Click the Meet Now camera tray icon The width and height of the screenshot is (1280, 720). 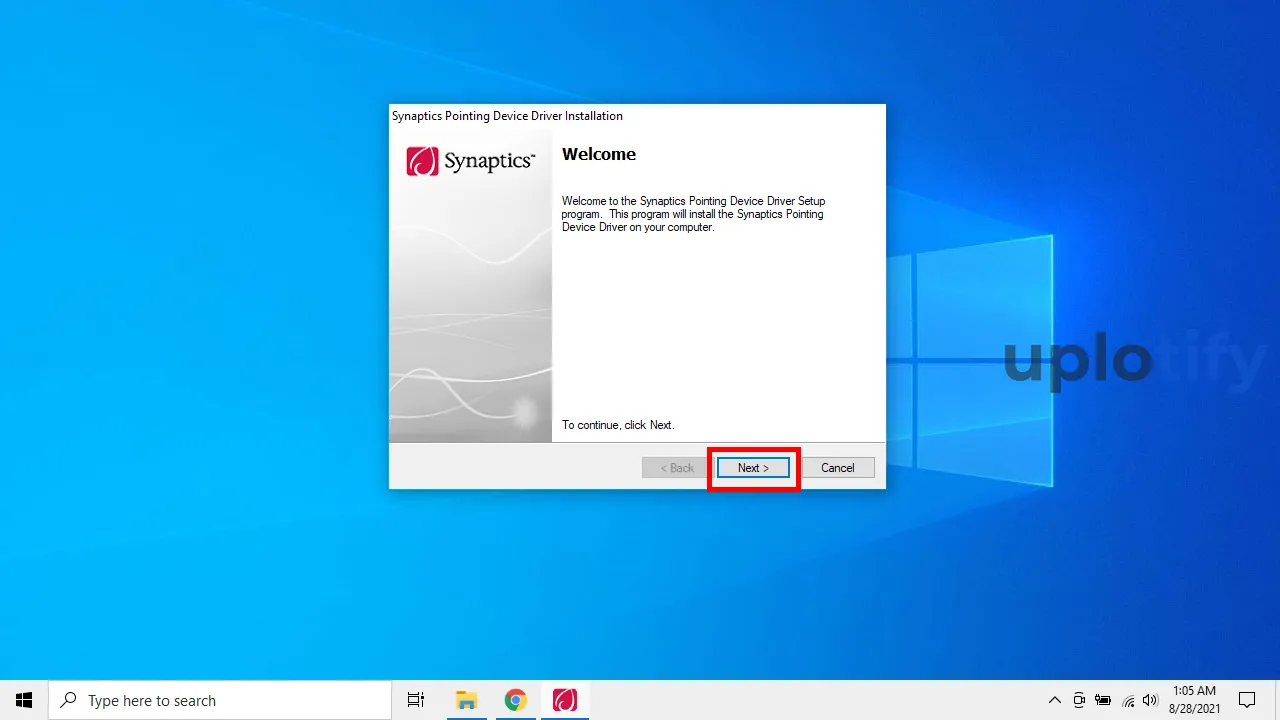[1079, 700]
